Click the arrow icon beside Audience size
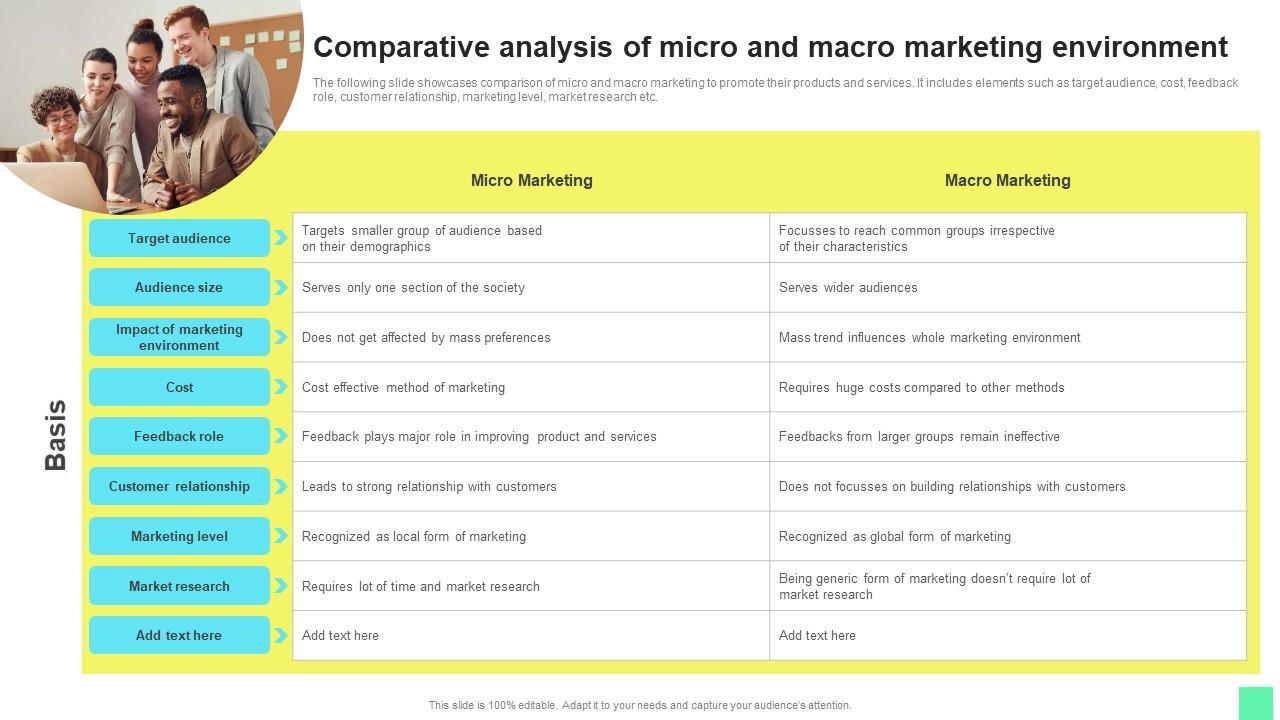The image size is (1280, 720). pos(281,288)
